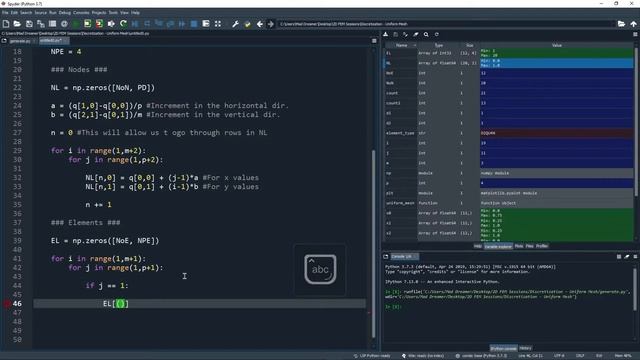Sort variables by Type column header

(438, 45)
